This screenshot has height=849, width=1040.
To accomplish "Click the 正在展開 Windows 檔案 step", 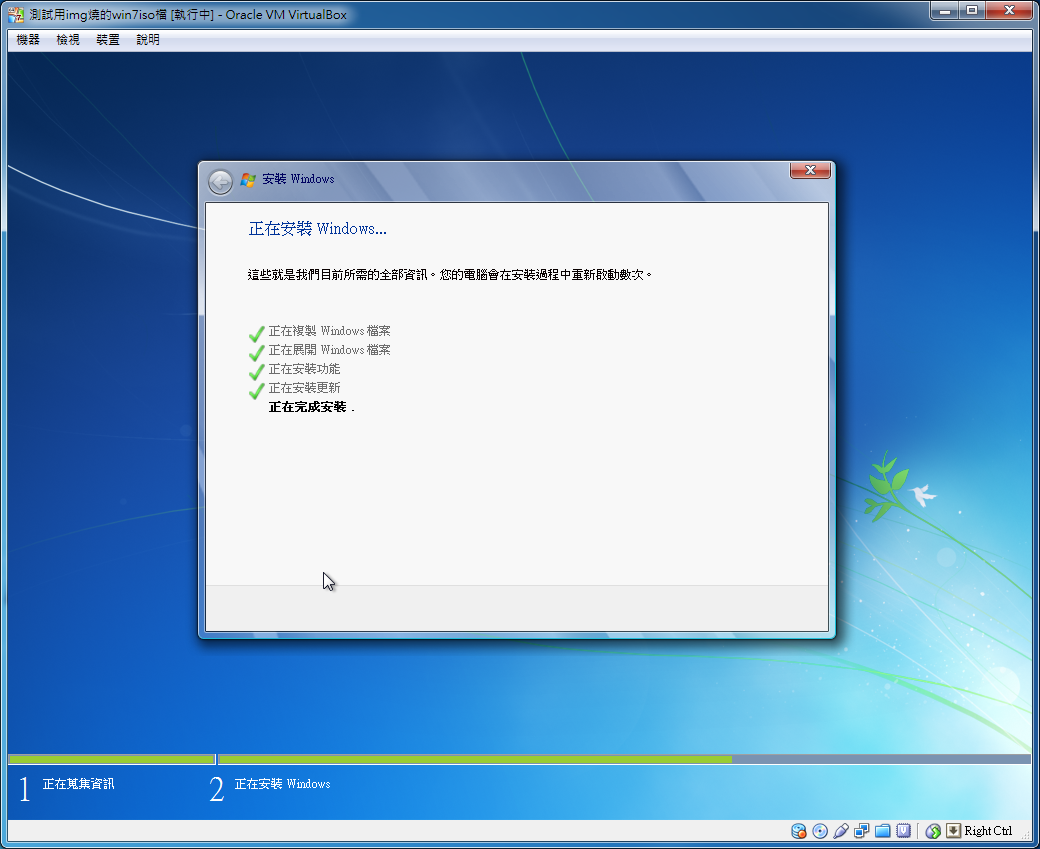I will click(x=329, y=350).
